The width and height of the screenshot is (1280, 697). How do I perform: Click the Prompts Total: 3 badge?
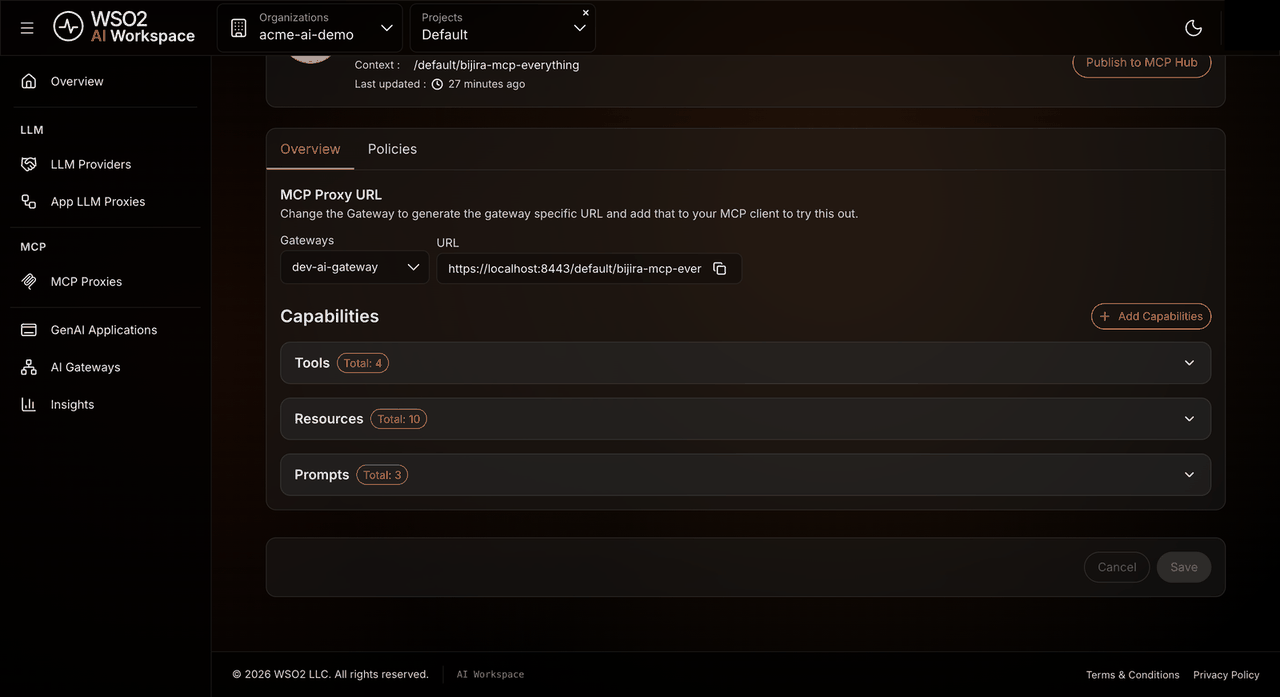(382, 475)
